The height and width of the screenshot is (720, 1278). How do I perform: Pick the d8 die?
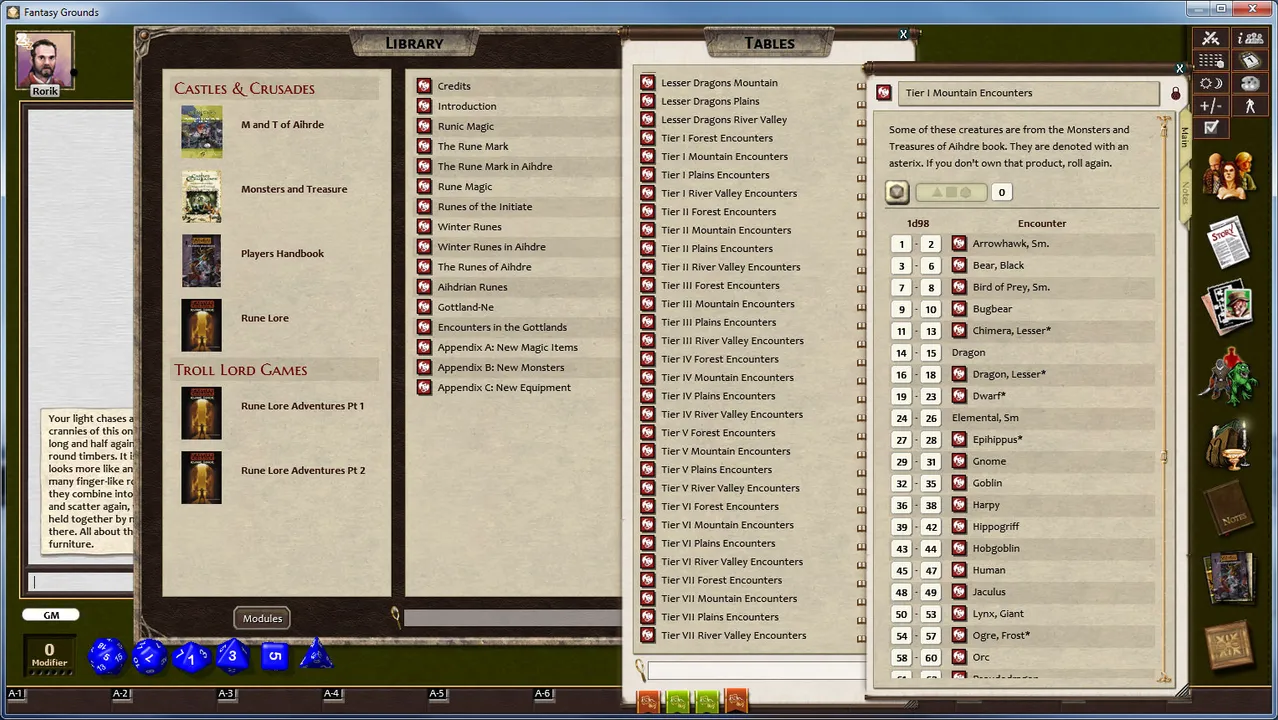tap(232, 656)
